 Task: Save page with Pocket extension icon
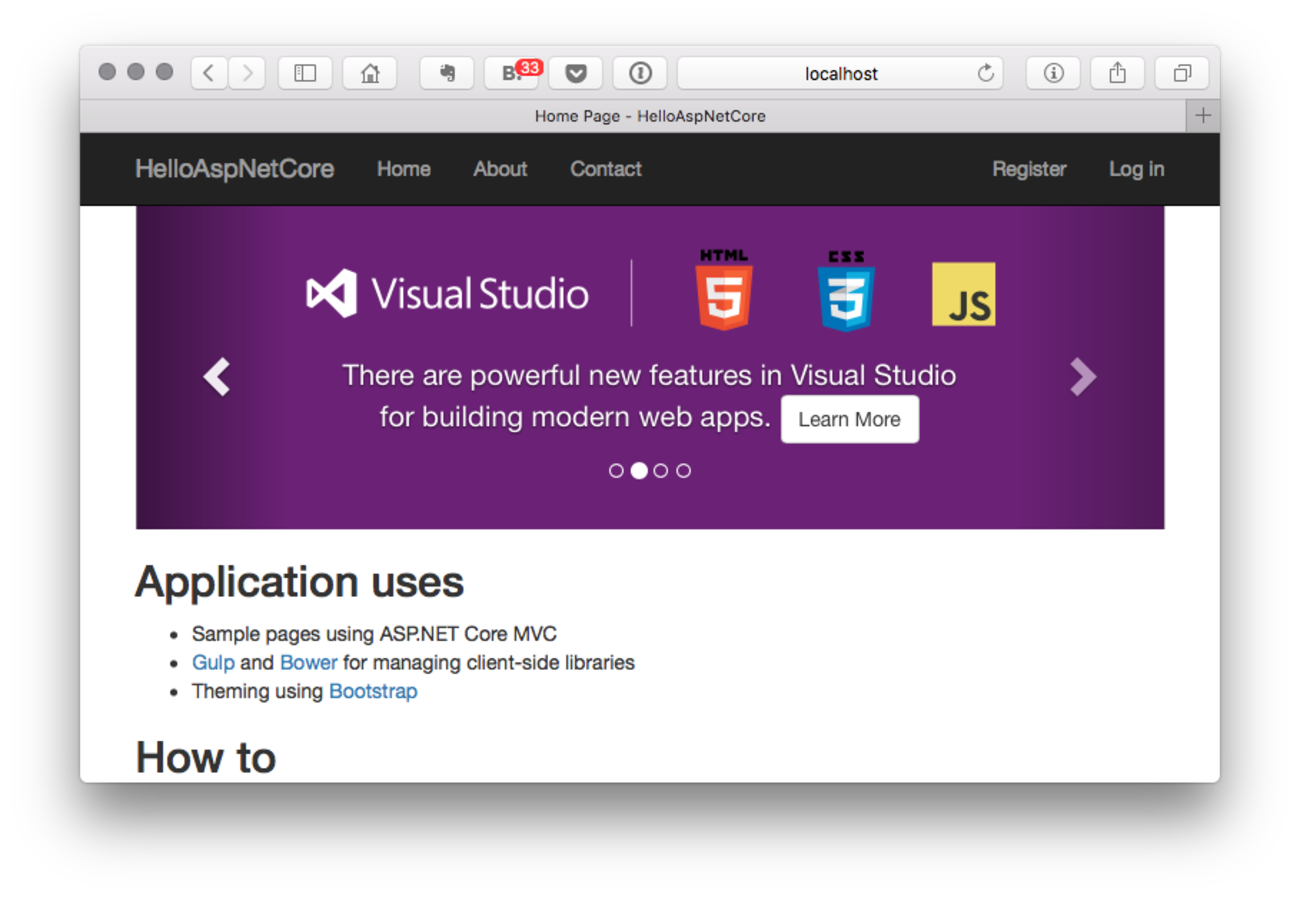pyautogui.click(x=575, y=73)
